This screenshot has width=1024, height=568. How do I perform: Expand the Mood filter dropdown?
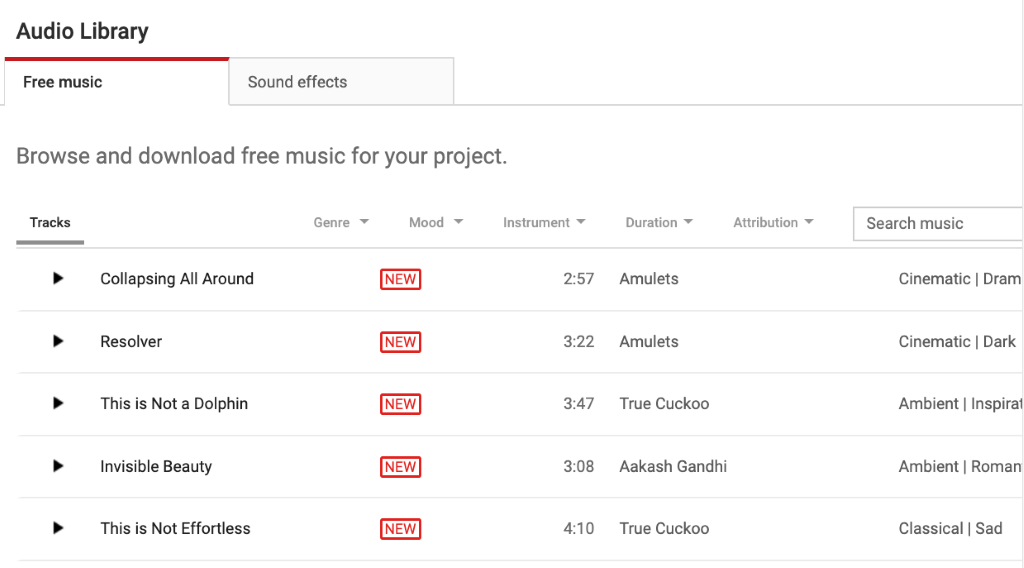point(436,223)
